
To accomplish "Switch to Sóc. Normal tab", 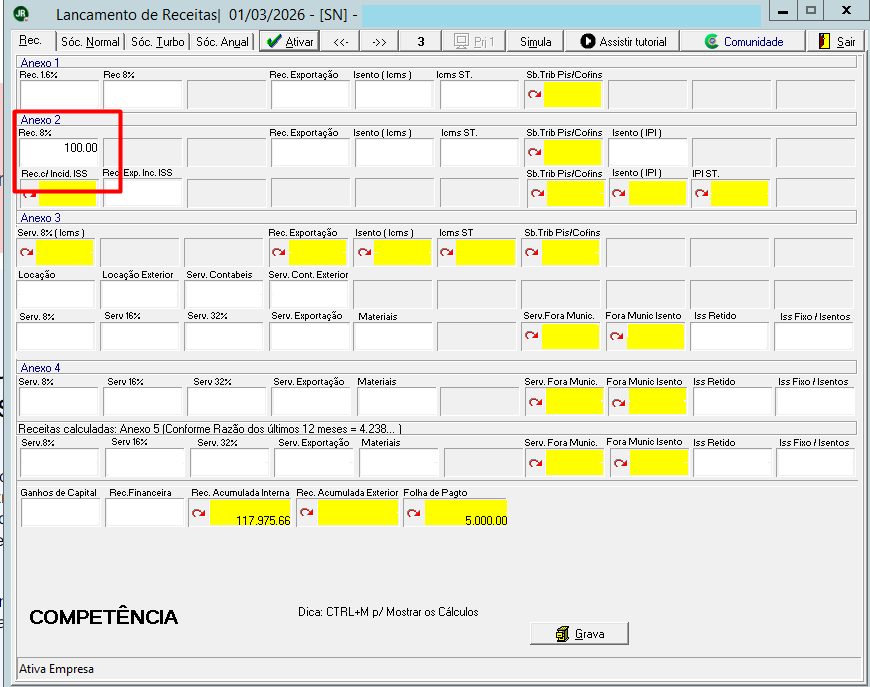I will 90,42.
